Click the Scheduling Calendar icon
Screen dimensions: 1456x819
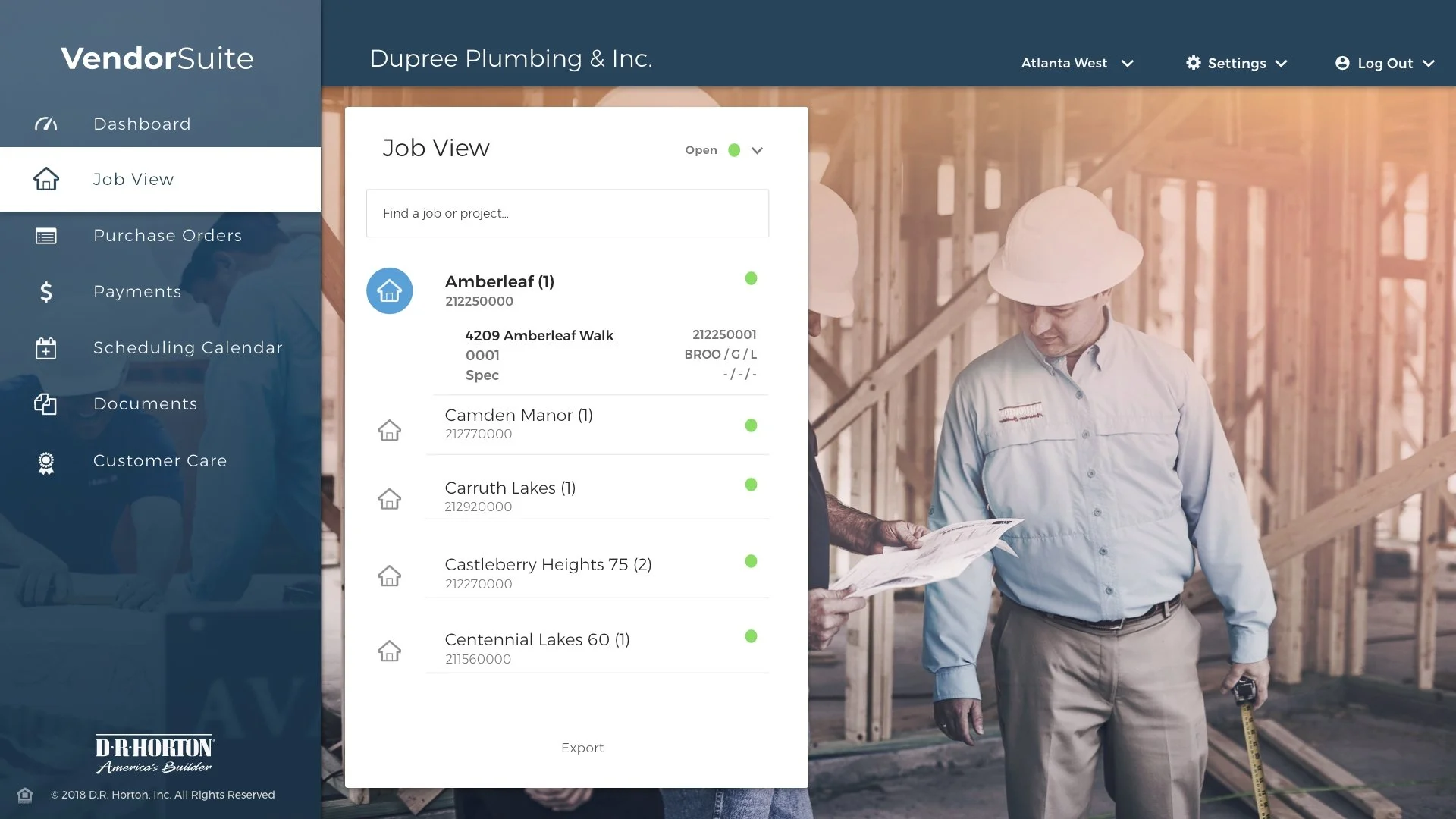pyautogui.click(x=45, y=348)
